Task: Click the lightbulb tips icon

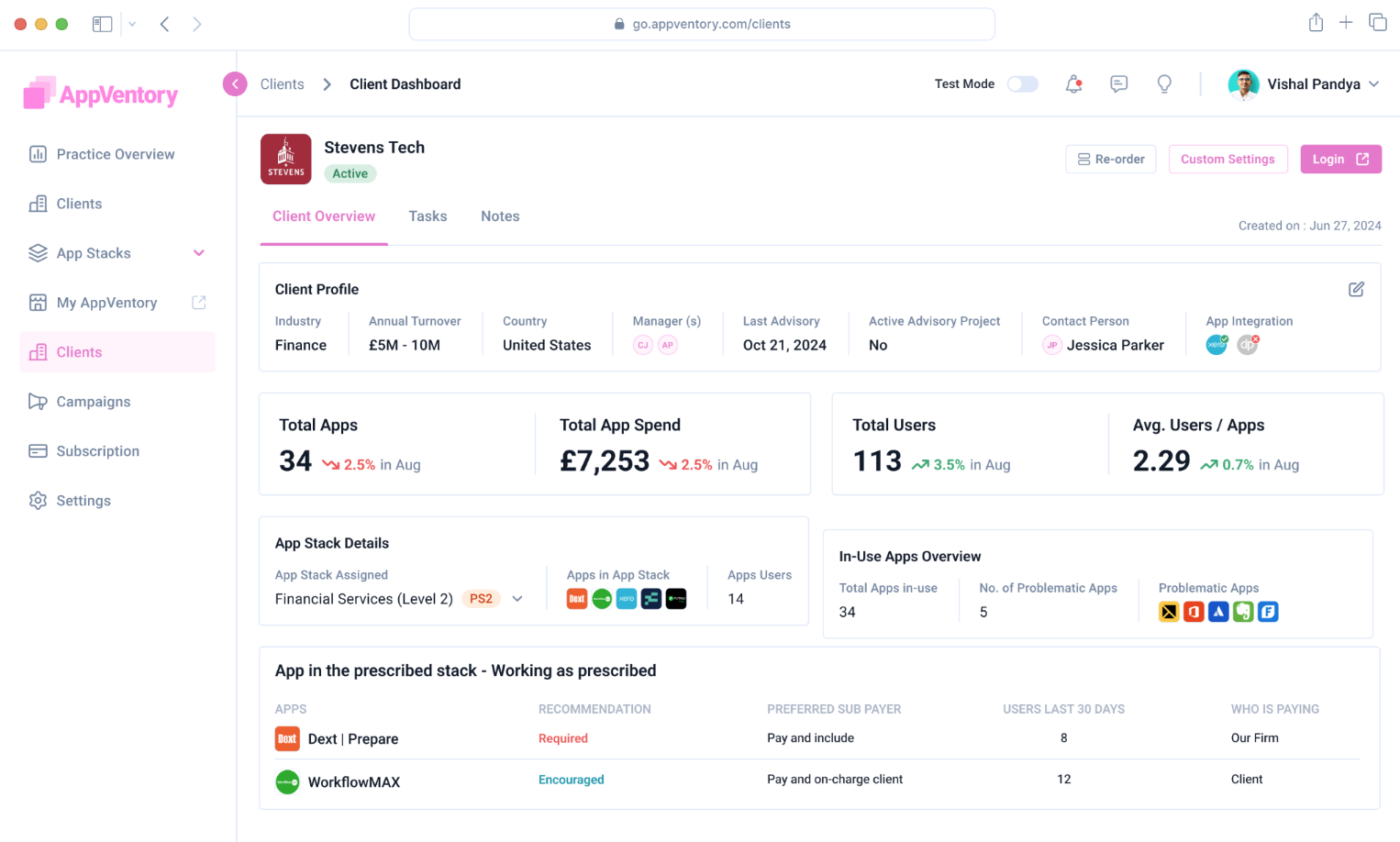Action: 1163,84
